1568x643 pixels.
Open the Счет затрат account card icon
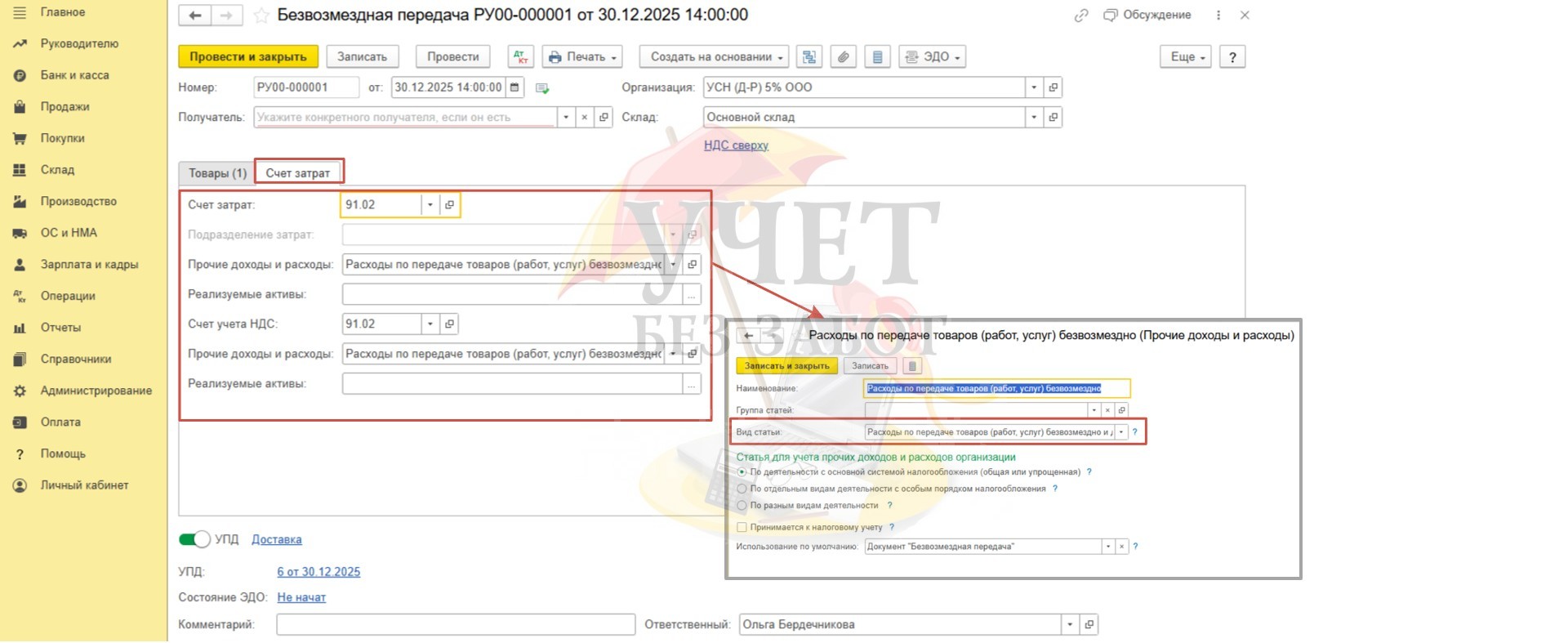pyautogui.click(x=450, y=205)
